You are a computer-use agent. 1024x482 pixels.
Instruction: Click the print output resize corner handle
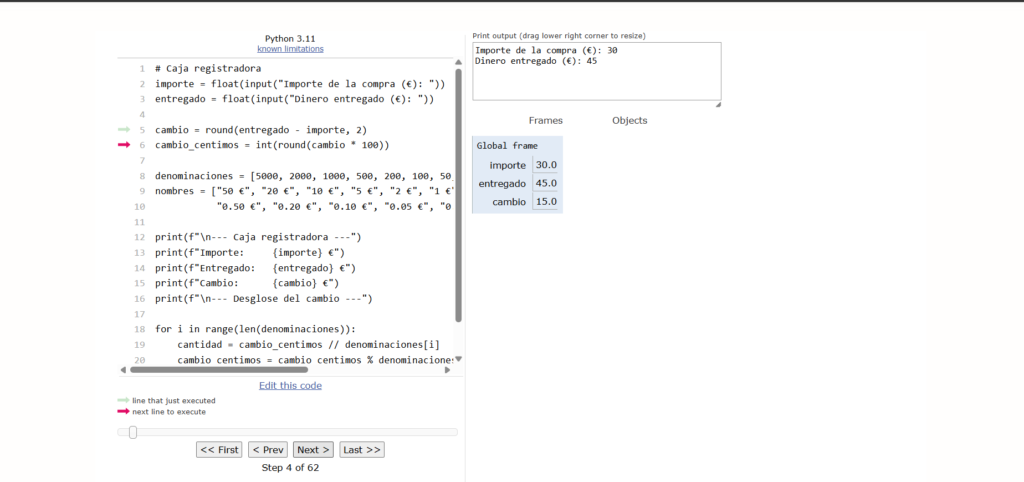pyautogui.click(x=717, y=103)
